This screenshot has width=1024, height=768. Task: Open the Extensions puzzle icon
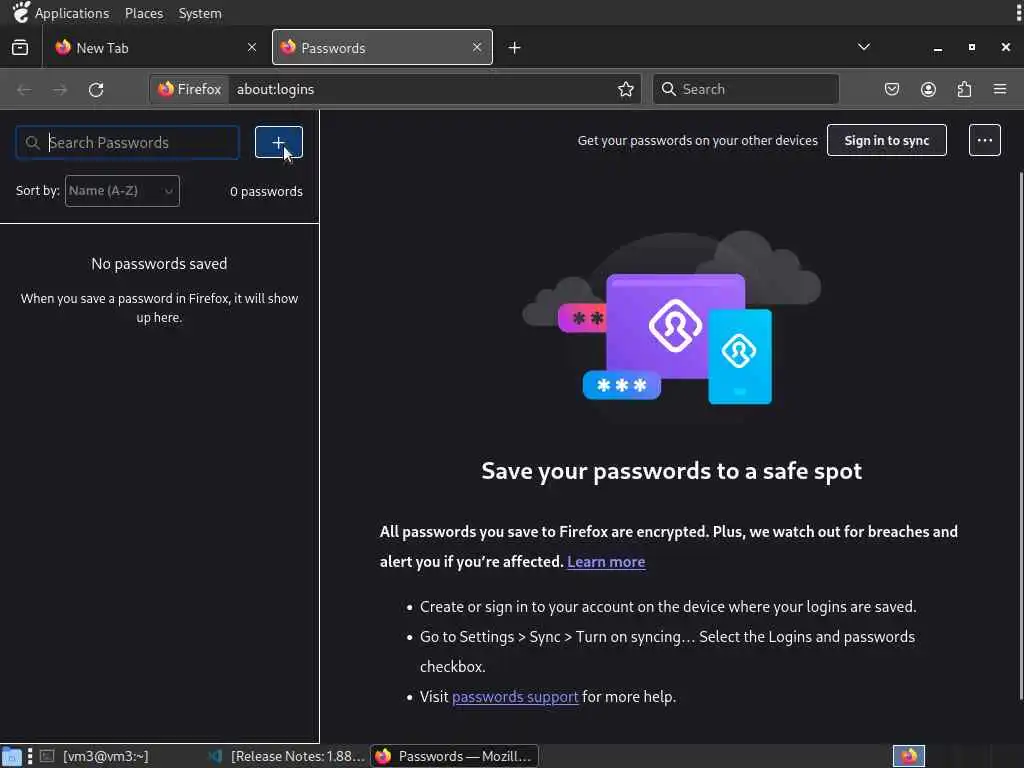coord(964,89)
